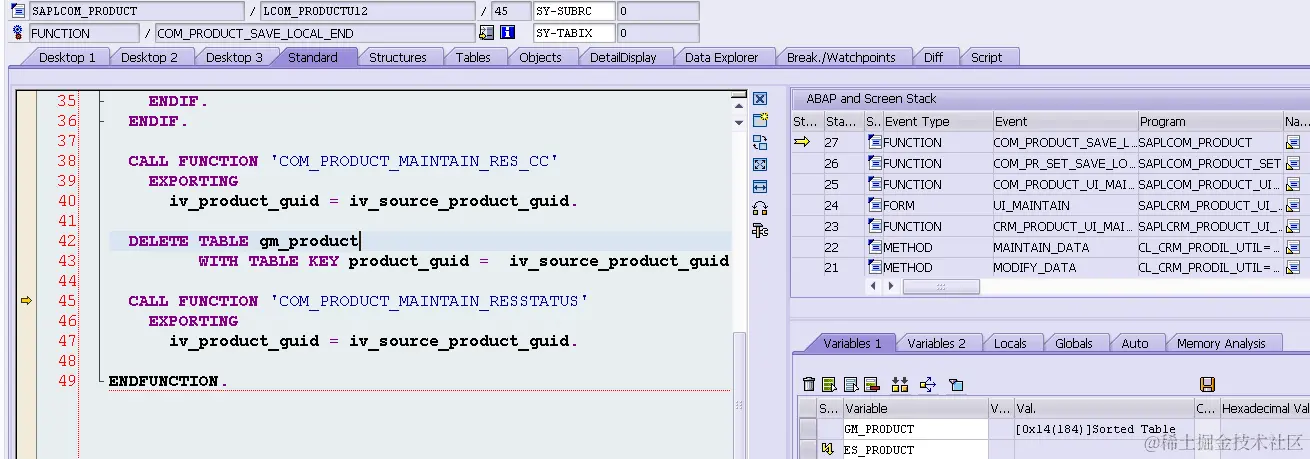This screenshot has width=1310, height=459.
Task: Click the navigate icon for UI_MAINTAIN row
Action: click(x=1292, y=206)
